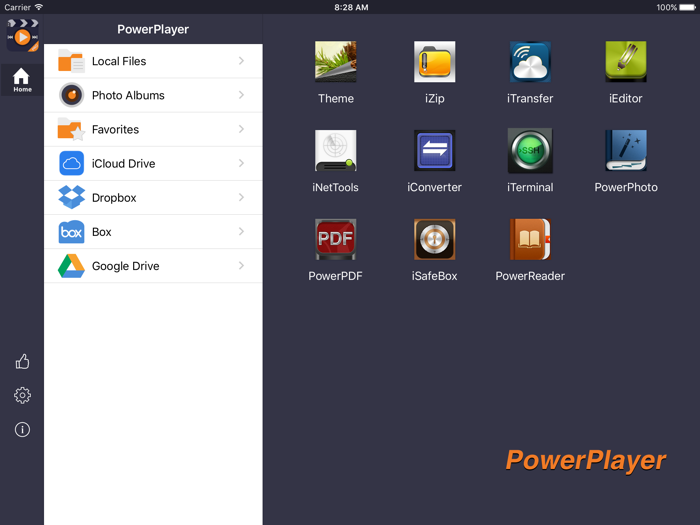This screenshot has height=525, width=700.
Task: Open the Dropbox row label
Action: (x=114, y=198)
